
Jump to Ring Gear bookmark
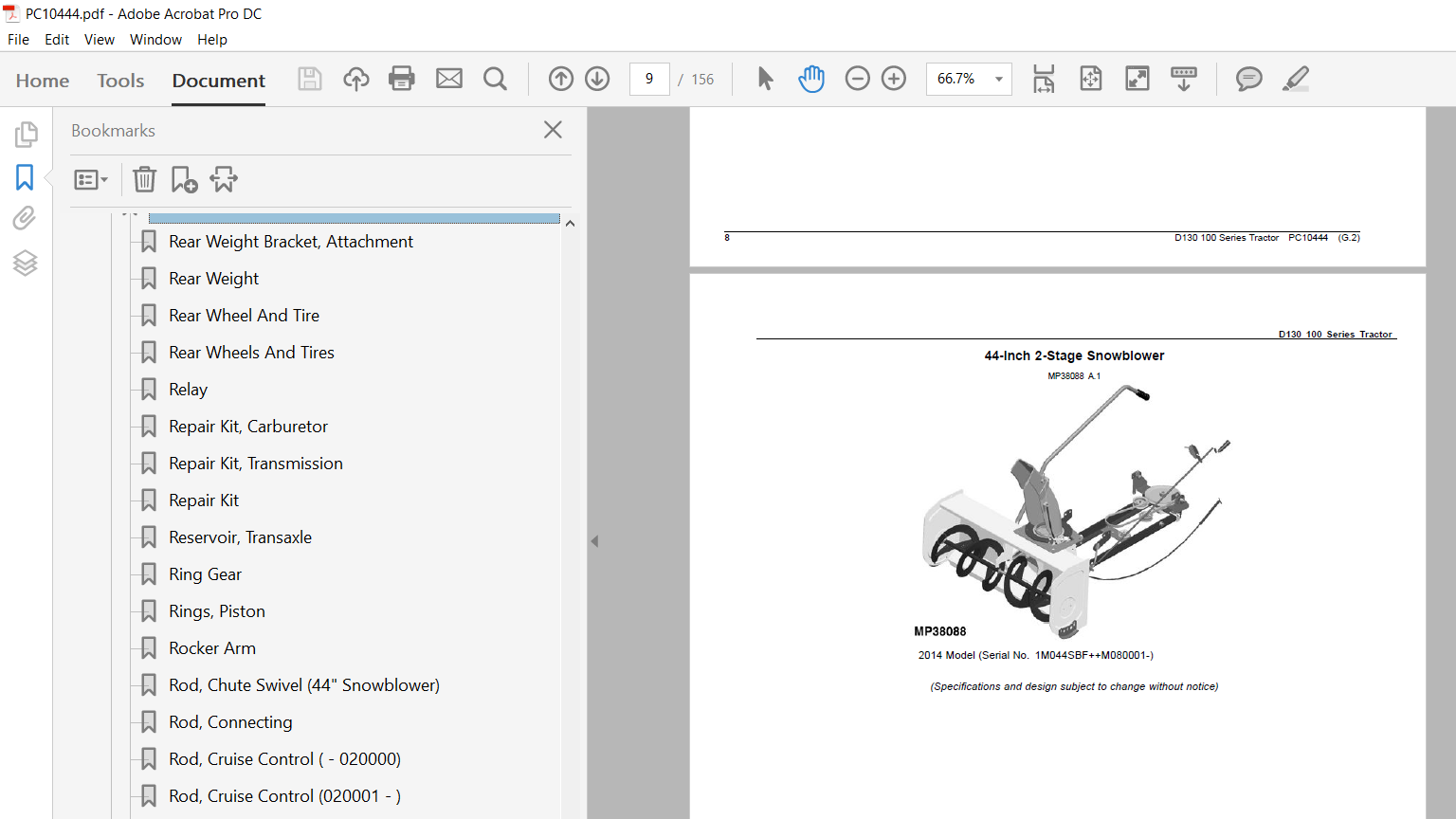point(205,574)
